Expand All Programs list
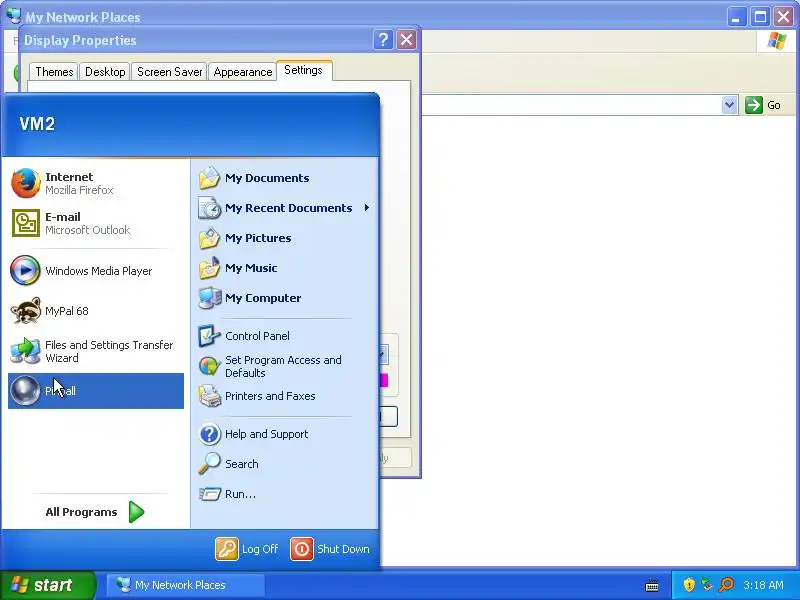 (x=95, y=512)
